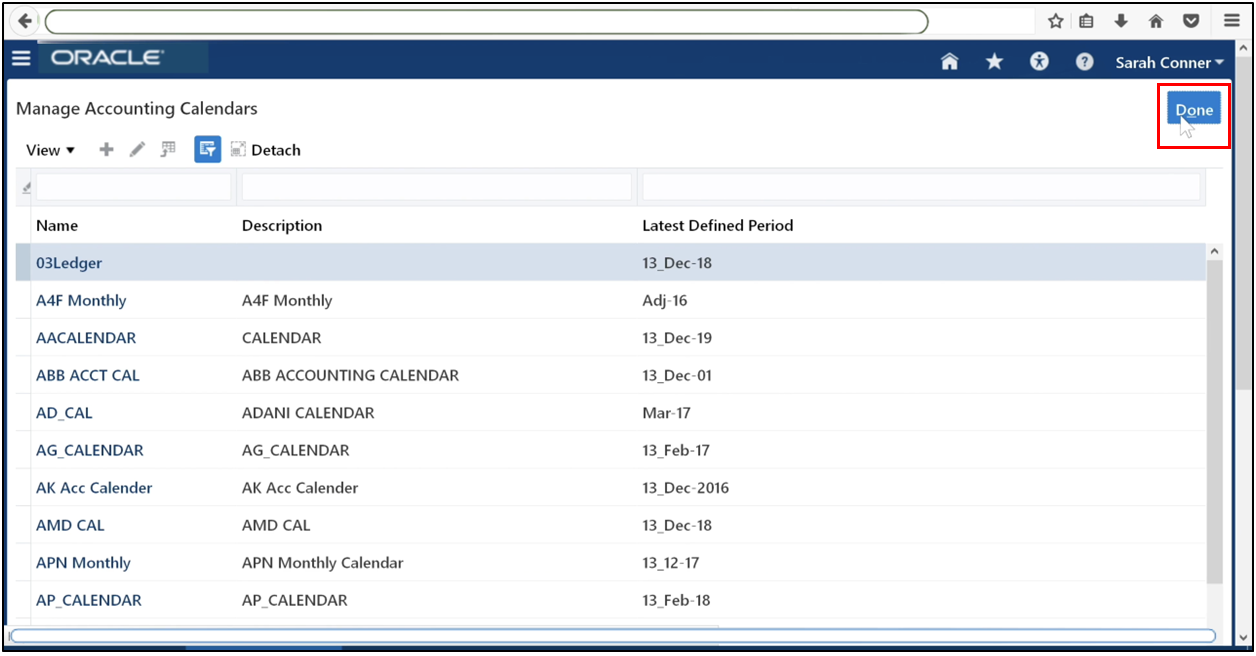Open Favorites star icon in Oracle header
The height and width of the screenshot is (656, 1256).
coord(993,61)
